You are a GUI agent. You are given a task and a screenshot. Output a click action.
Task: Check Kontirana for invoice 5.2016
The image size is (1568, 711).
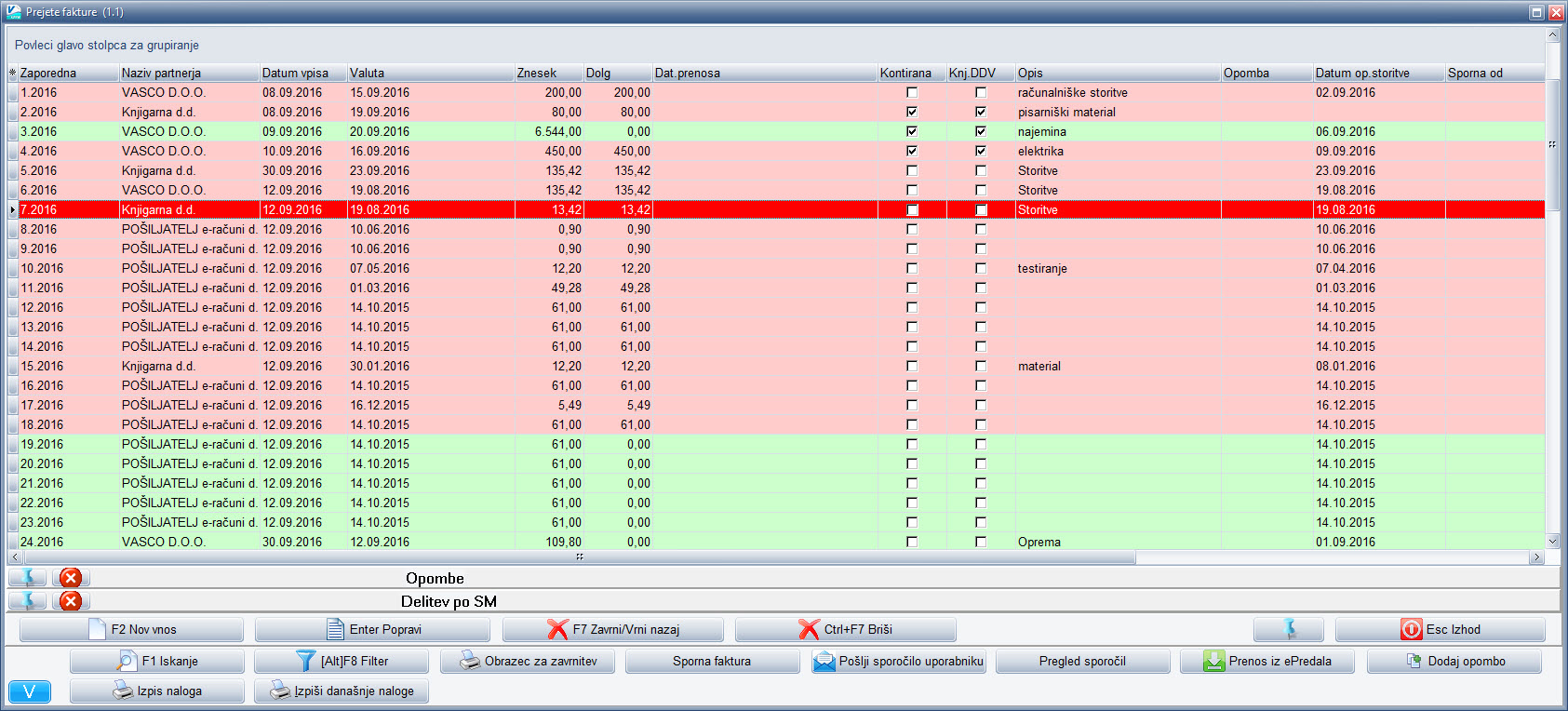pos(912,170)
